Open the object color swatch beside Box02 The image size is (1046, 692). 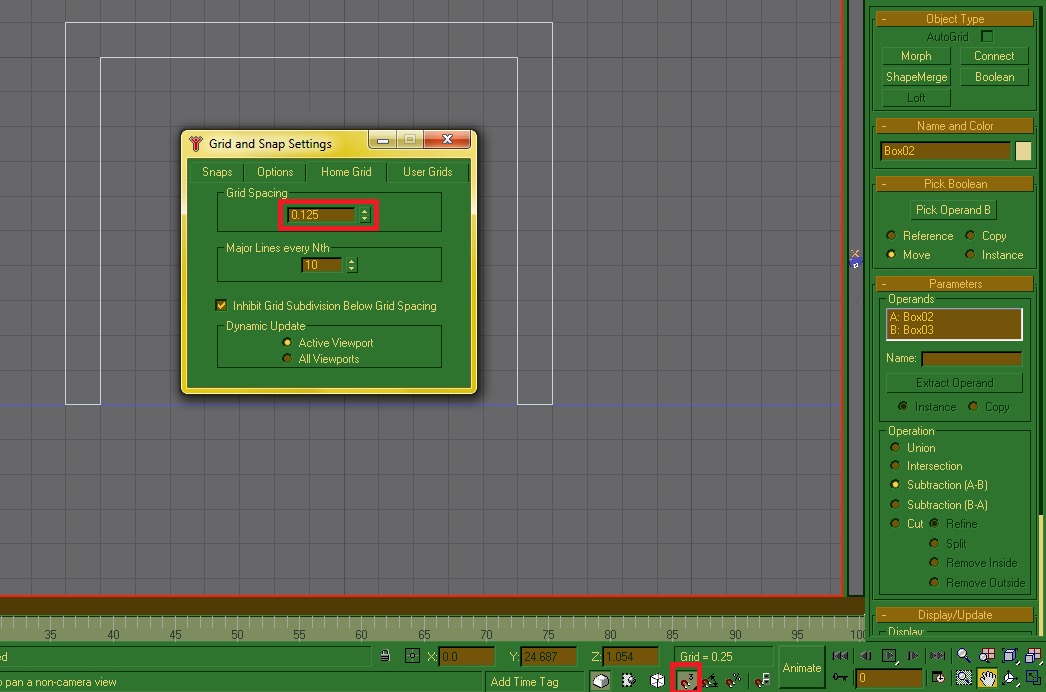[1023, 151]
